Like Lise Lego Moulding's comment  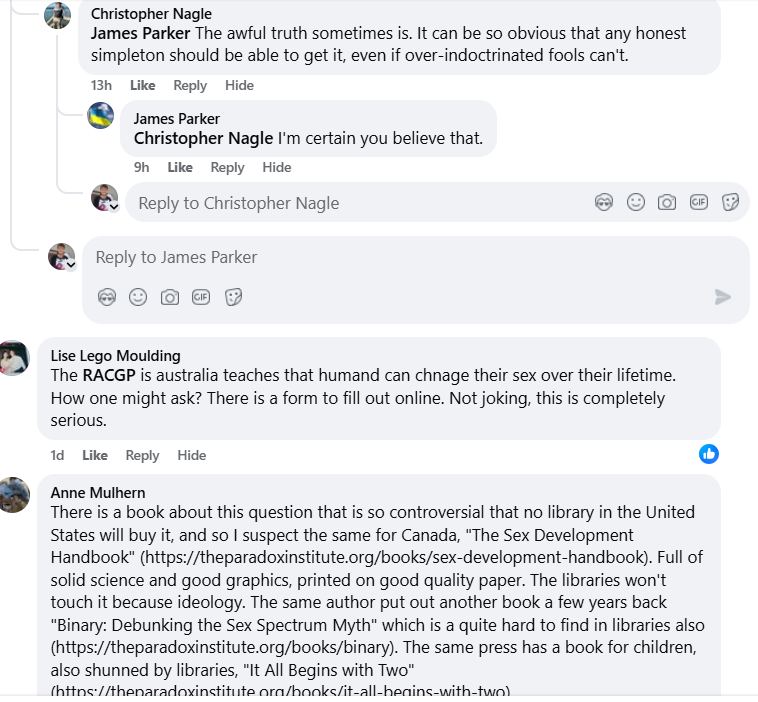pyautogui.click(x=95, y=455)
